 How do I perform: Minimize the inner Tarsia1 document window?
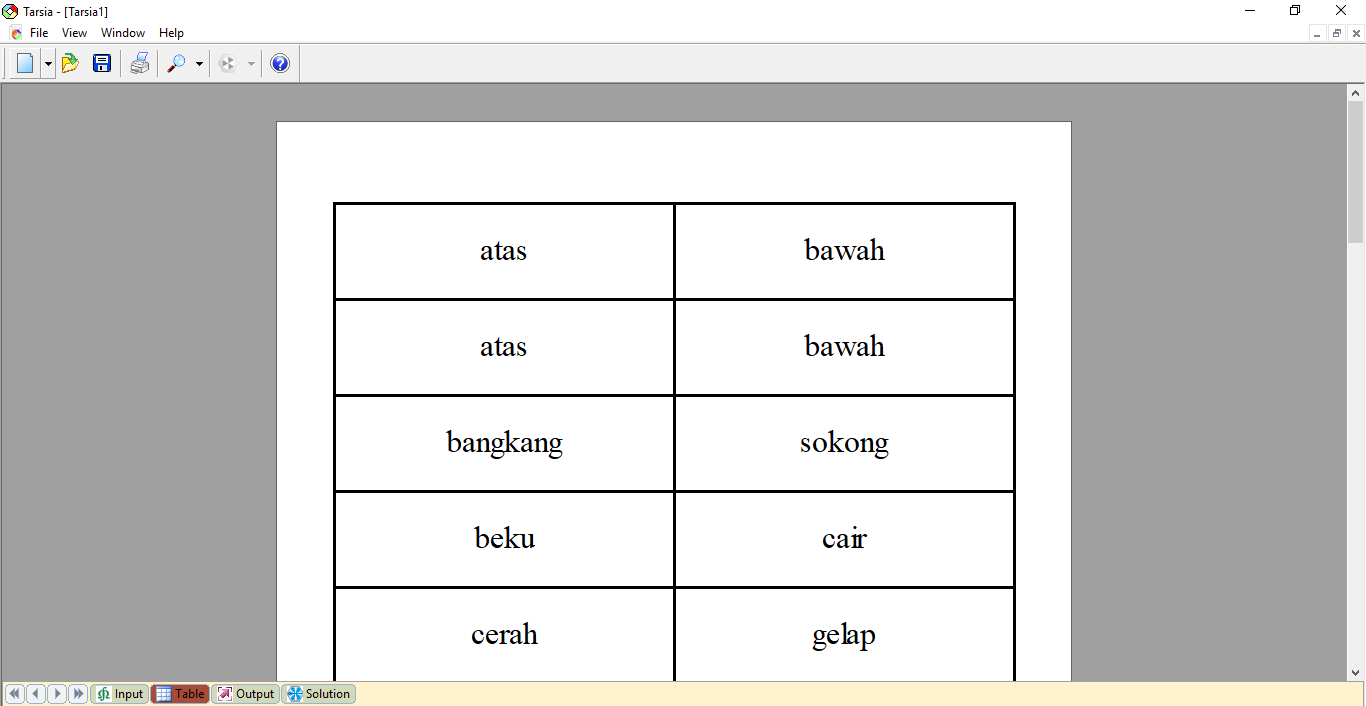click(1317, 33)
